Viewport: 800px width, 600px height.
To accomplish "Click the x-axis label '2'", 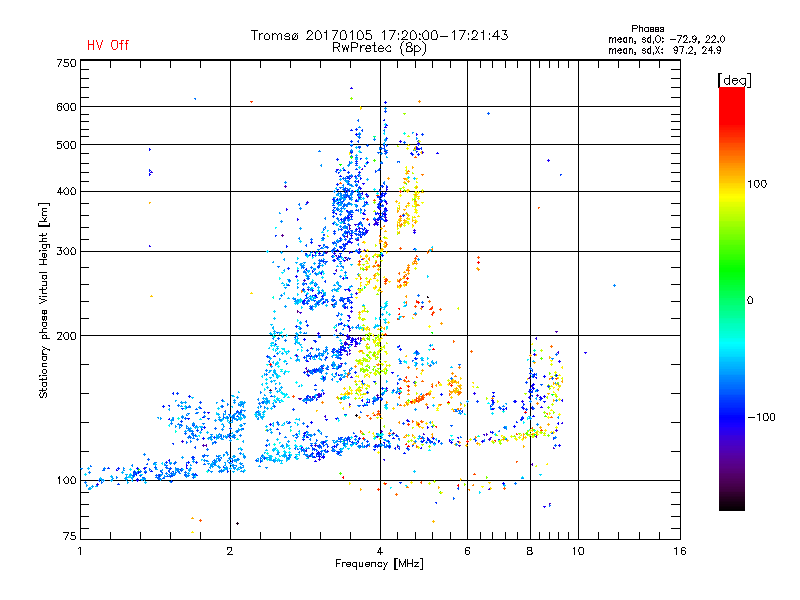I will pos(230,551).
